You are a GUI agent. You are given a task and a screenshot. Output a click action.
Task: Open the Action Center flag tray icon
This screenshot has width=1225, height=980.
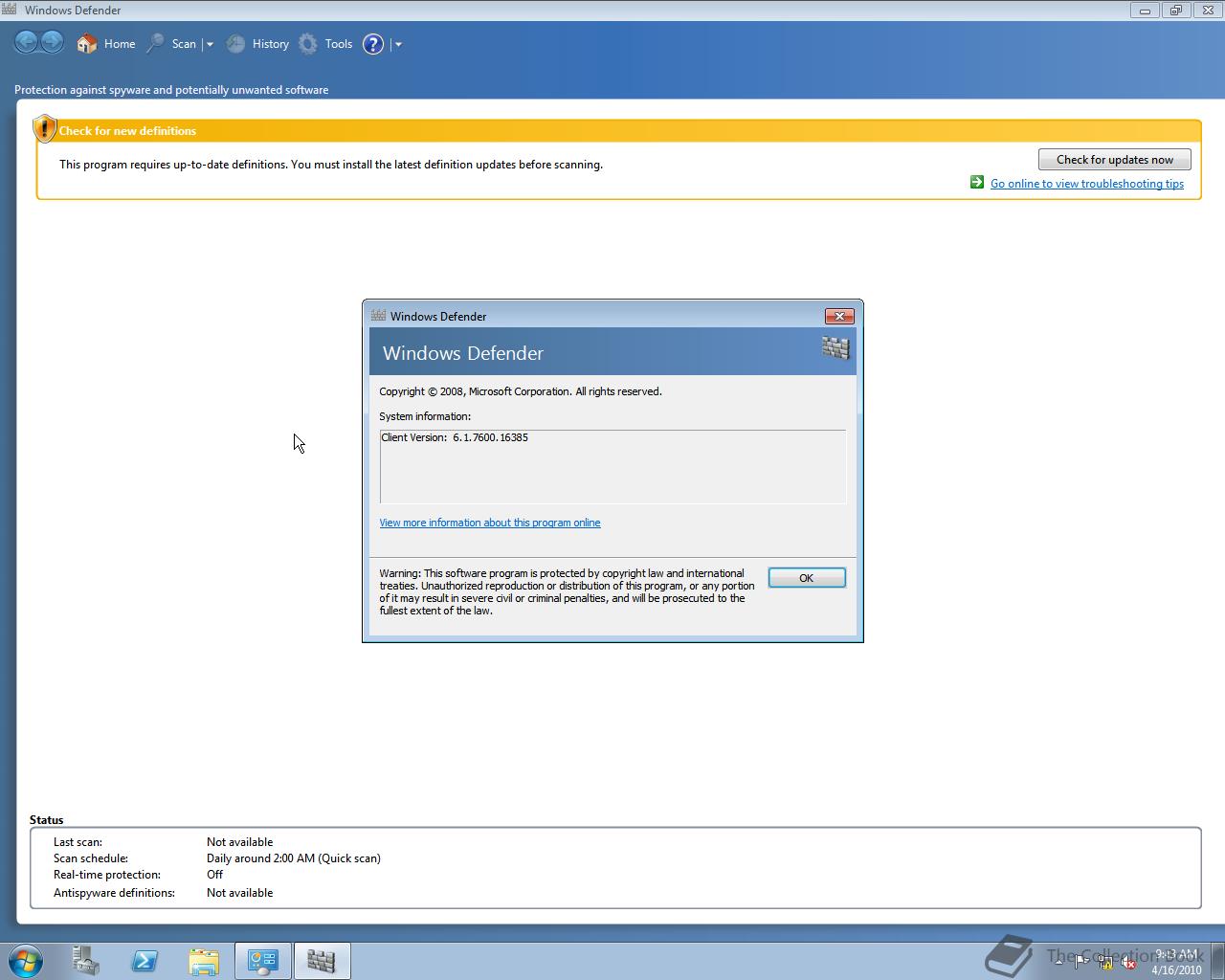(1081, 962)
